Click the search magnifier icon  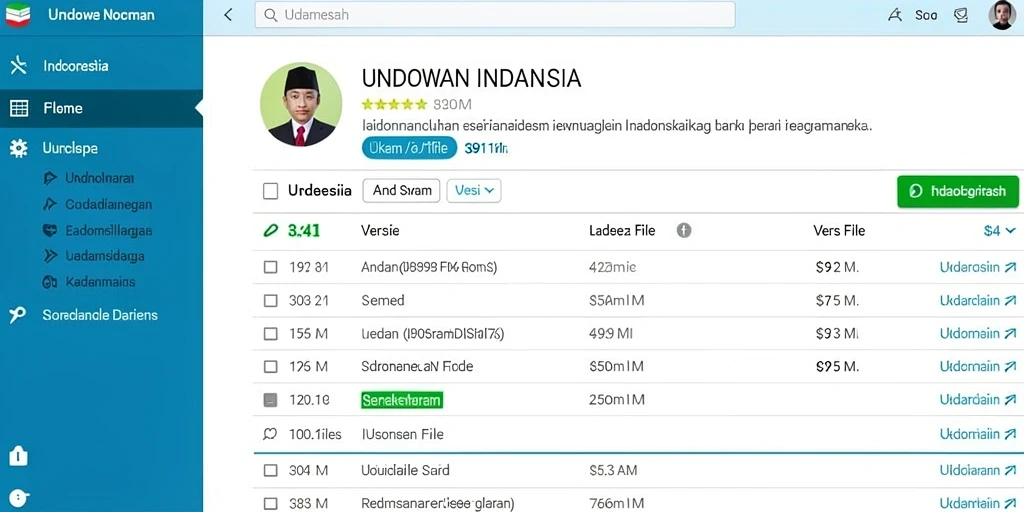(x=271, y=15)
